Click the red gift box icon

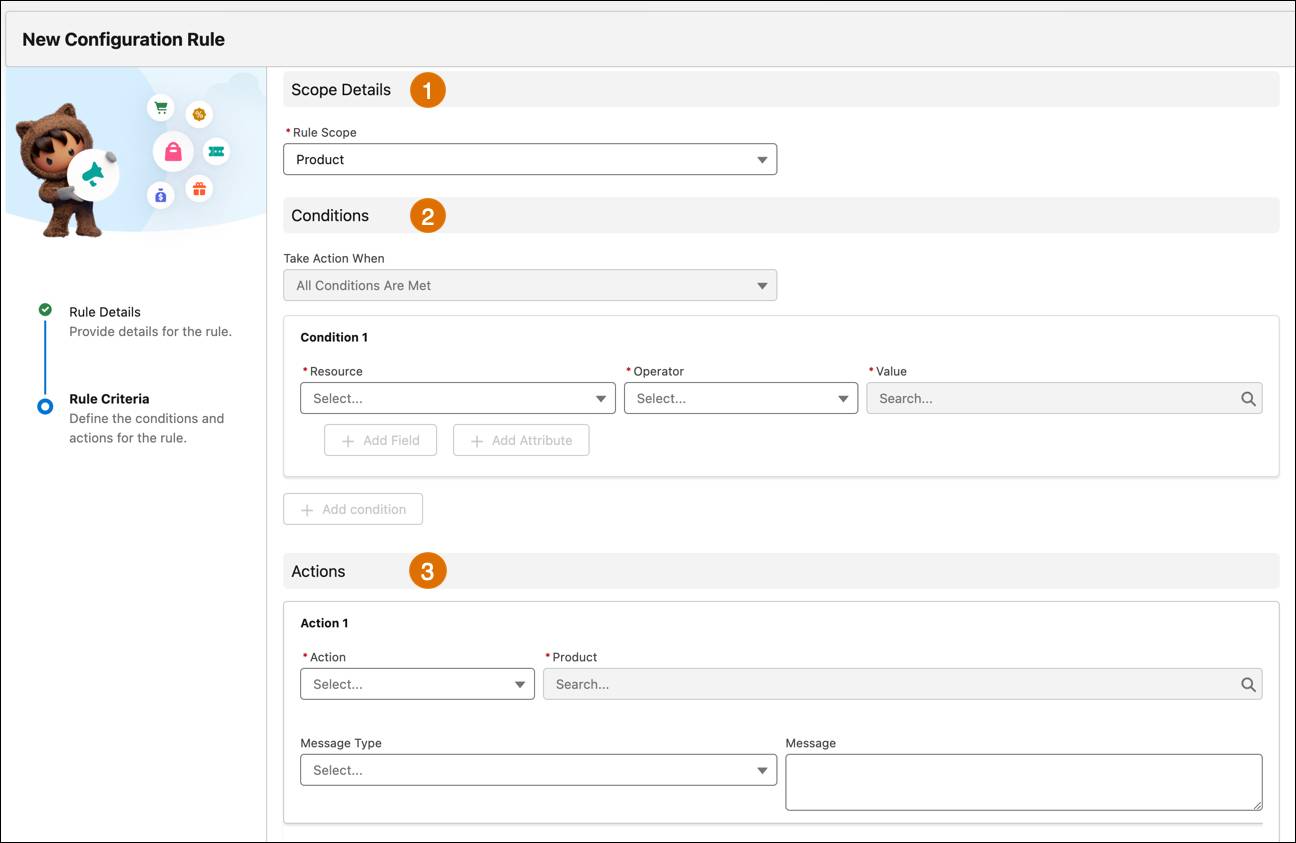199,188
